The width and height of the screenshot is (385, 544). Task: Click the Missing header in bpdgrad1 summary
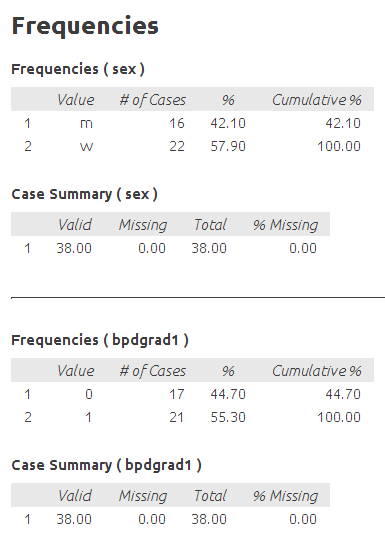pos(143,496)
